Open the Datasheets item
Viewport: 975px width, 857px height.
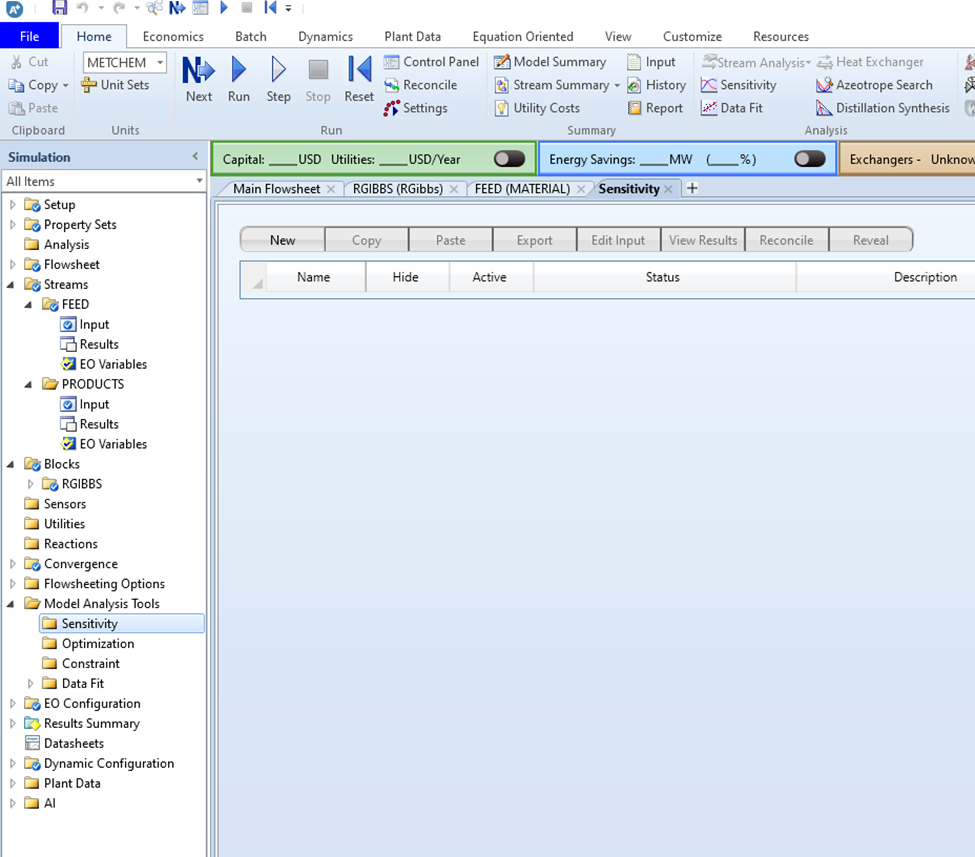point(64,743)
